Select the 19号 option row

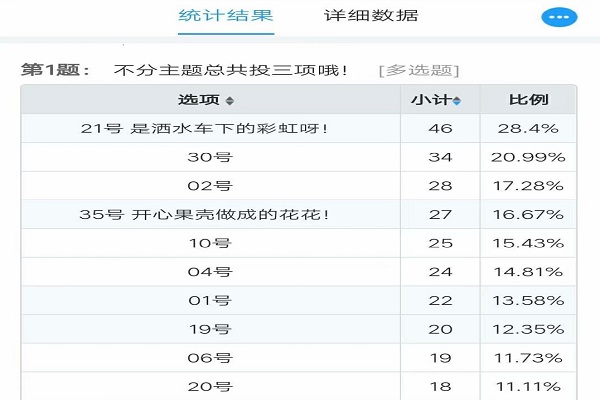coord(298,329)
